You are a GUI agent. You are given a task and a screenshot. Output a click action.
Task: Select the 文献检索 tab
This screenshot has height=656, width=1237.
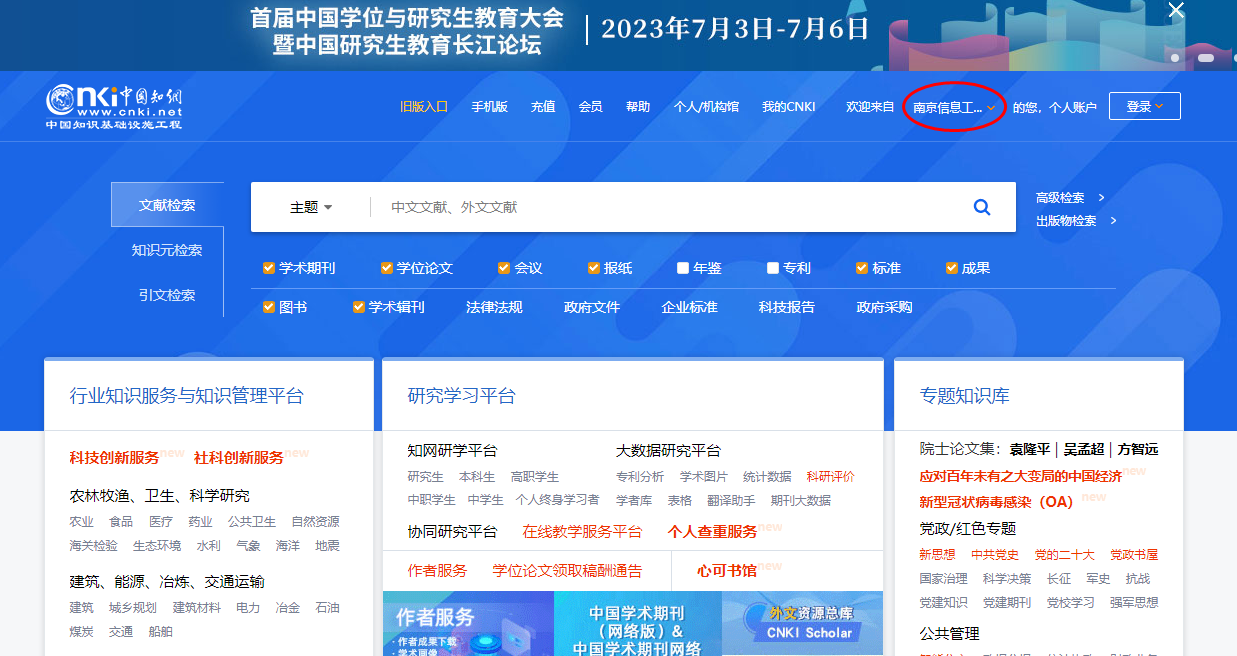[167, 205]
